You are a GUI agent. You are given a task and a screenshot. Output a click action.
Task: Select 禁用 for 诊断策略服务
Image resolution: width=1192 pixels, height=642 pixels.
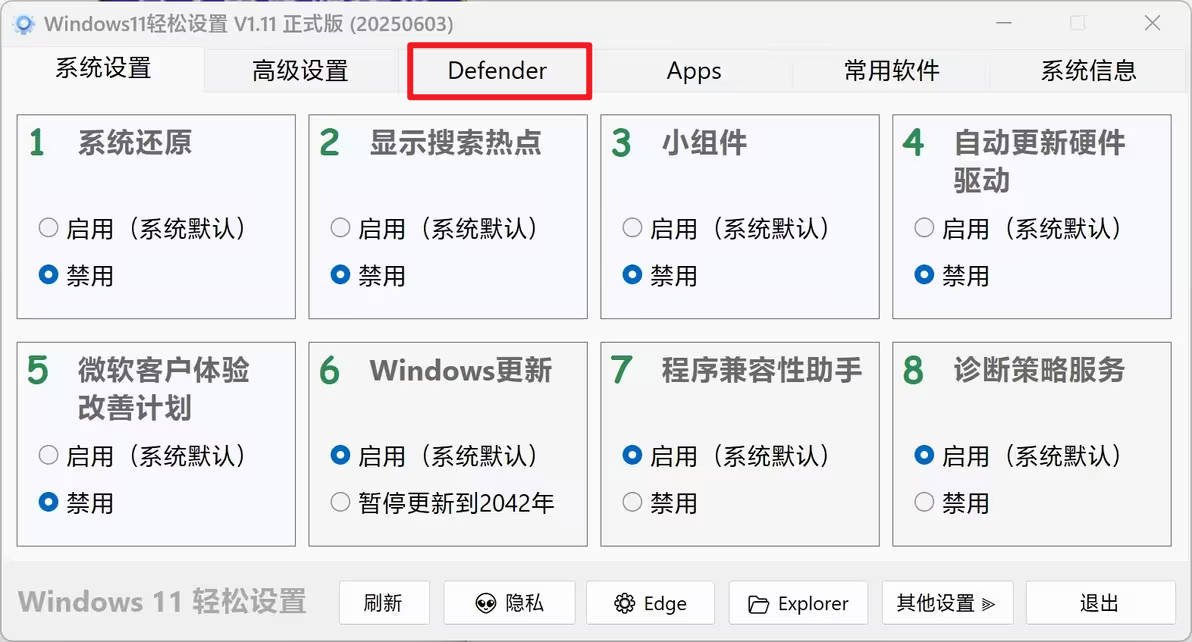pyautogui.click(x=924, y=502)
